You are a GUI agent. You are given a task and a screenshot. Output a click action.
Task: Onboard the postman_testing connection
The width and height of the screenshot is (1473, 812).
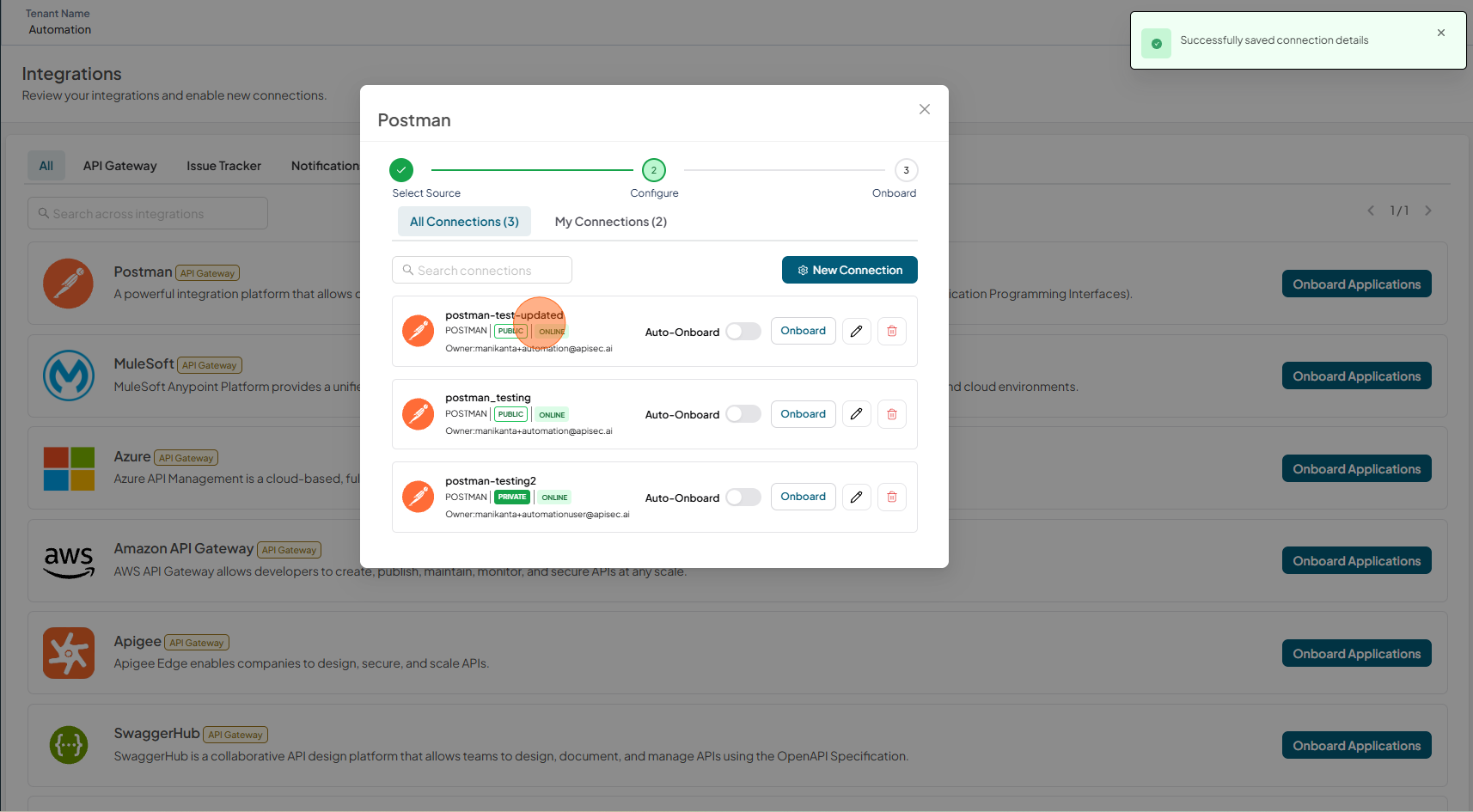click(804, 414)
